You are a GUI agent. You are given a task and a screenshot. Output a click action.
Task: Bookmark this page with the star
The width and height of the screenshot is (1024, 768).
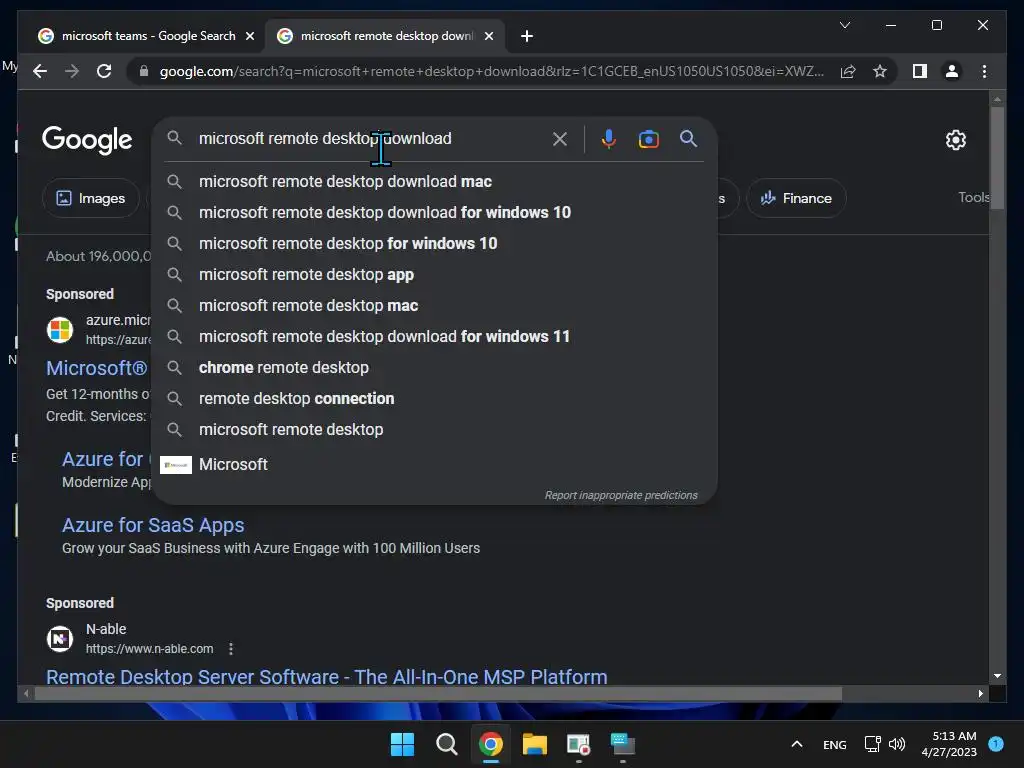click(880, 71)
